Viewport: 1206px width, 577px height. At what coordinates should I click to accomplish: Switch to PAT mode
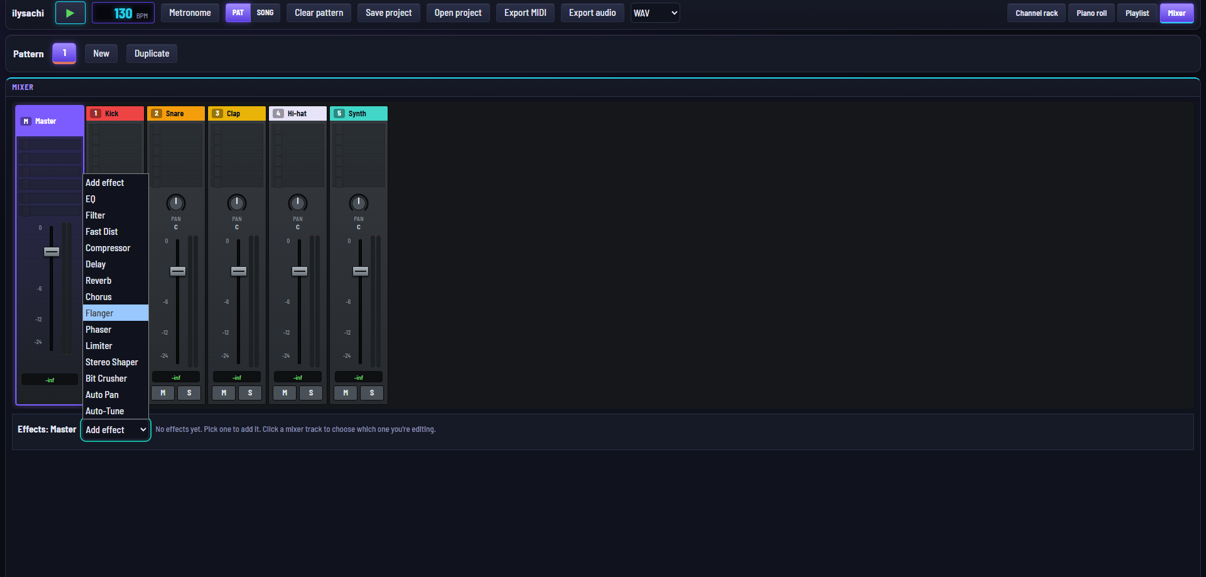[238, 13]
